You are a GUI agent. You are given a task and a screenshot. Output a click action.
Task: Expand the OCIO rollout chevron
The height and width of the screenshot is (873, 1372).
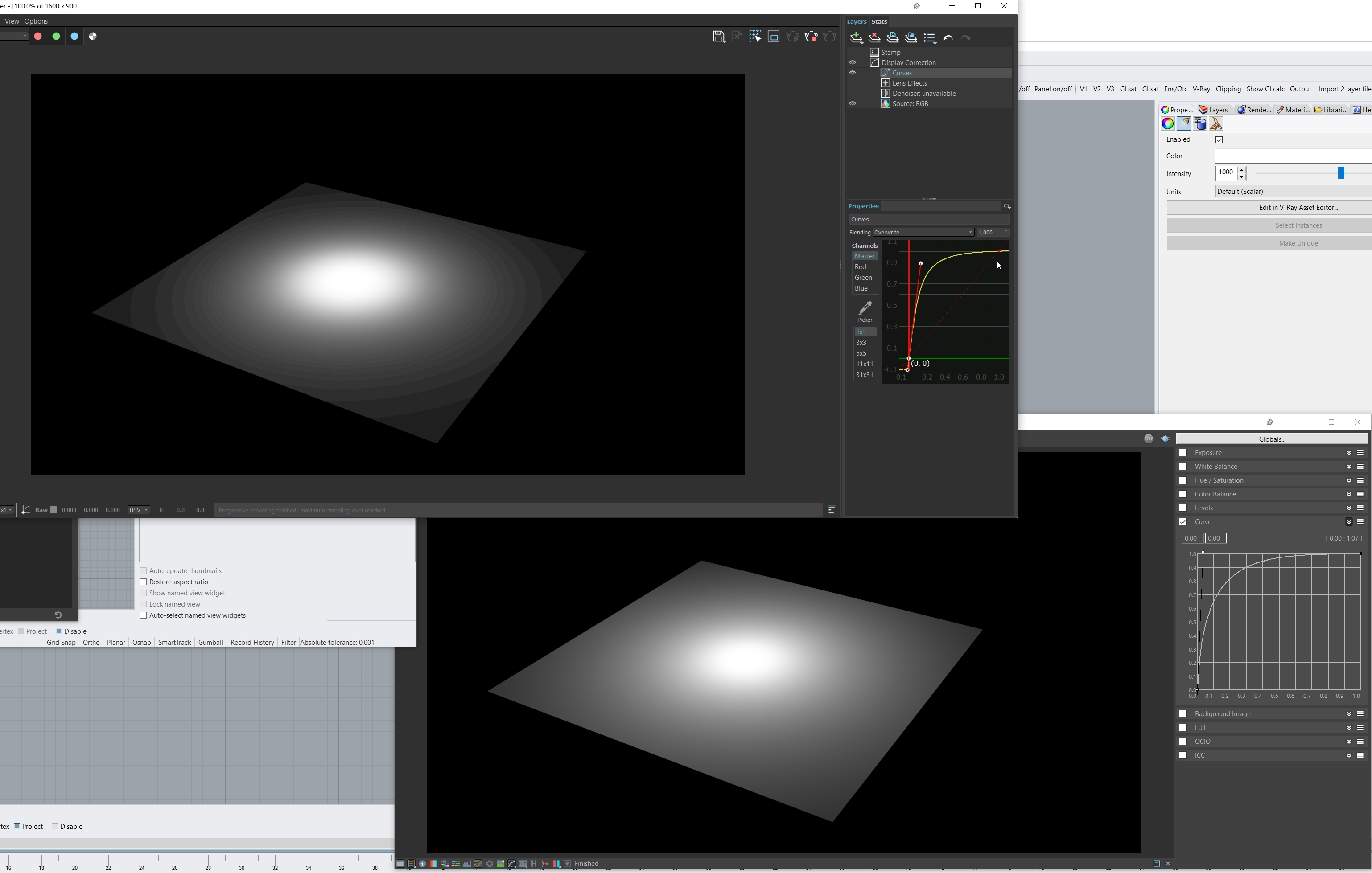point(1349,742)
